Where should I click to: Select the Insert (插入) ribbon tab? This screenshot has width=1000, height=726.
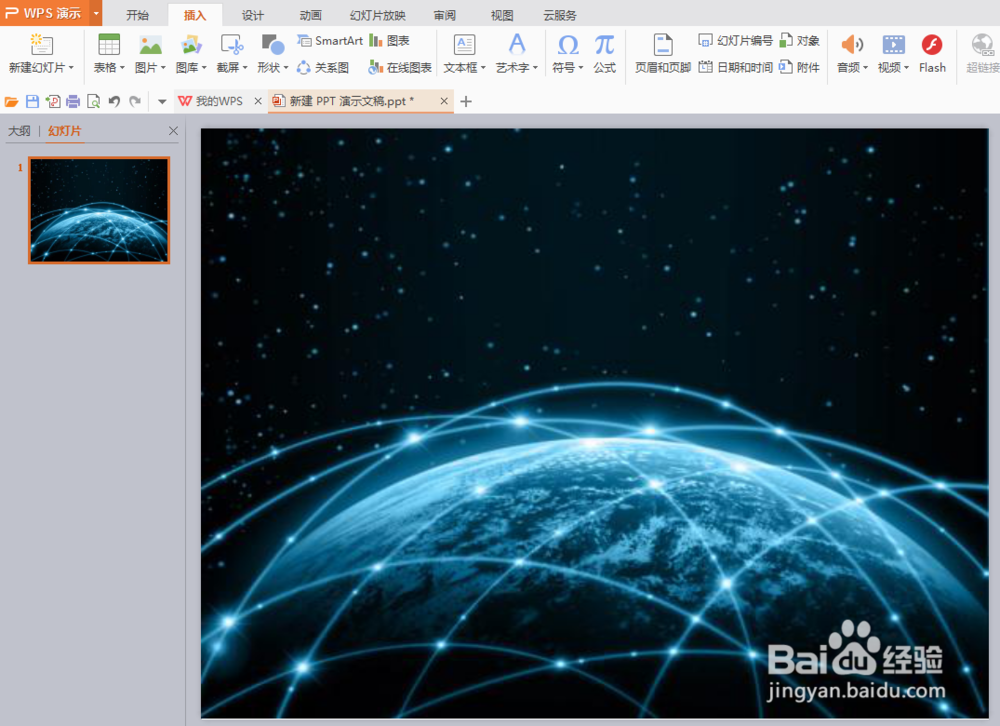click(195, 15)
